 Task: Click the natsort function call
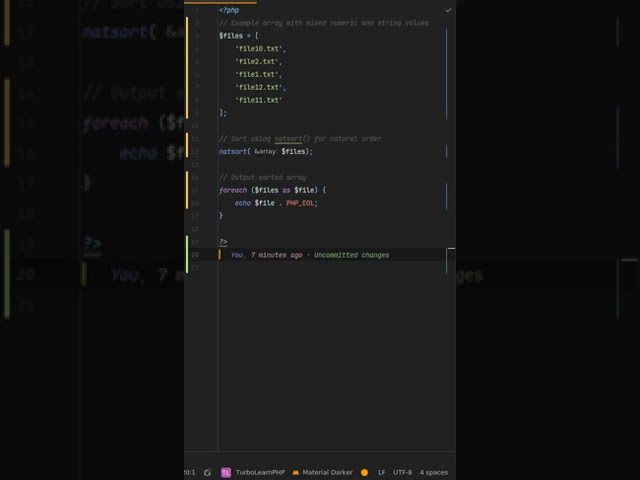(233, 151)
